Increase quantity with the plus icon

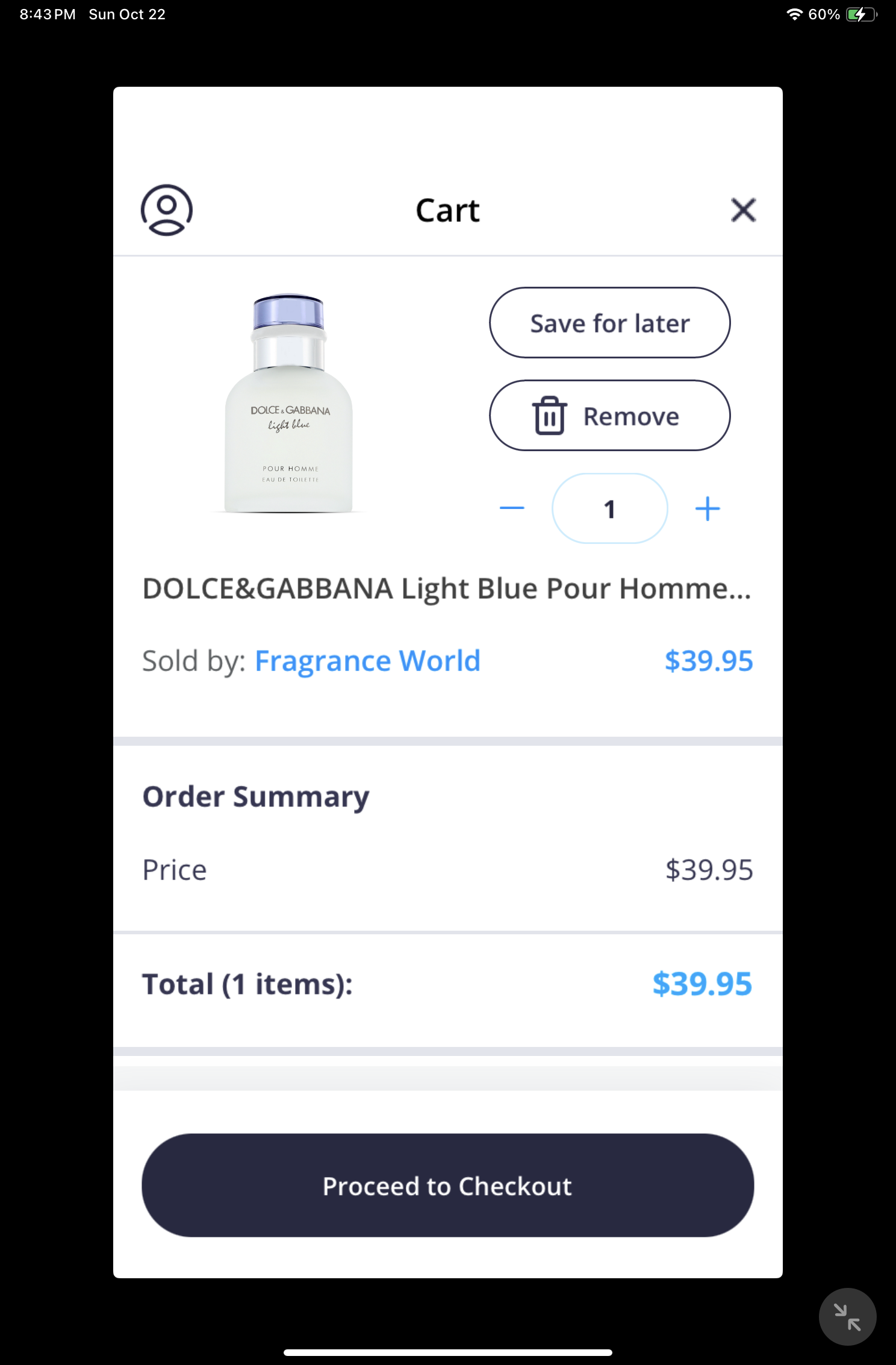tap(708, 508)
